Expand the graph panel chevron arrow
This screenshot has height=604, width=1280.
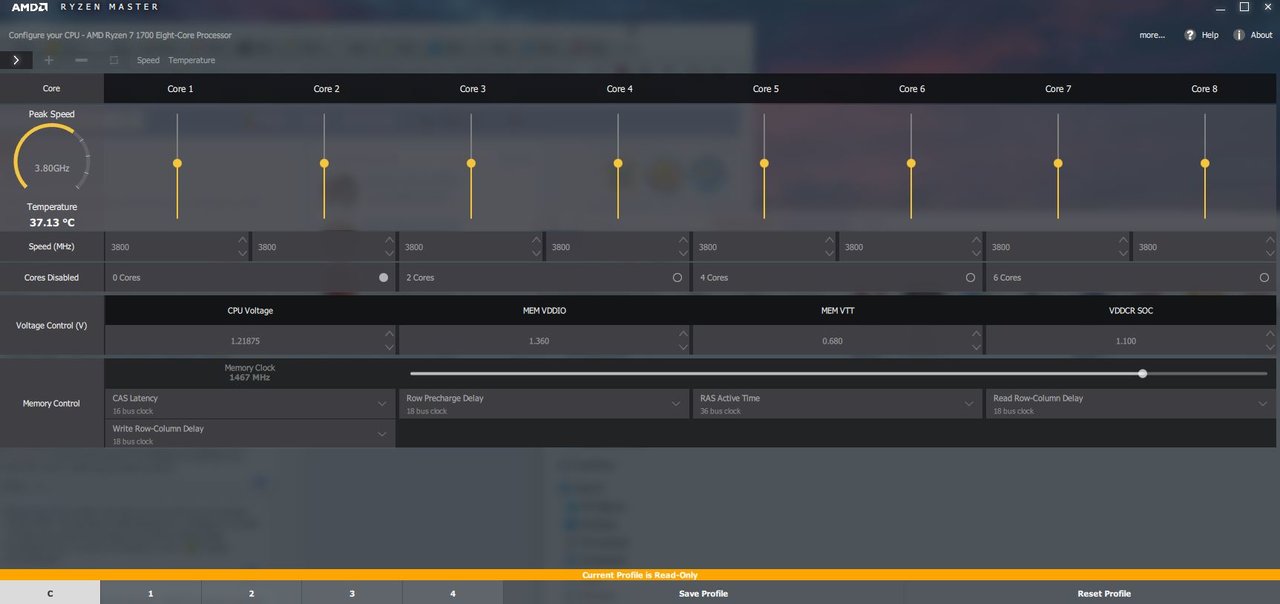tap(16, 60)
